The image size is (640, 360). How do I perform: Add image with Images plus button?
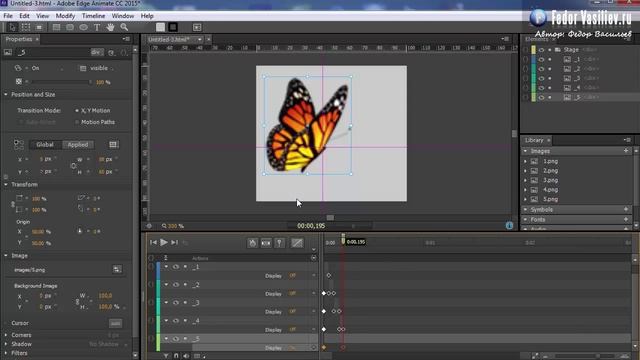point(626,151)
